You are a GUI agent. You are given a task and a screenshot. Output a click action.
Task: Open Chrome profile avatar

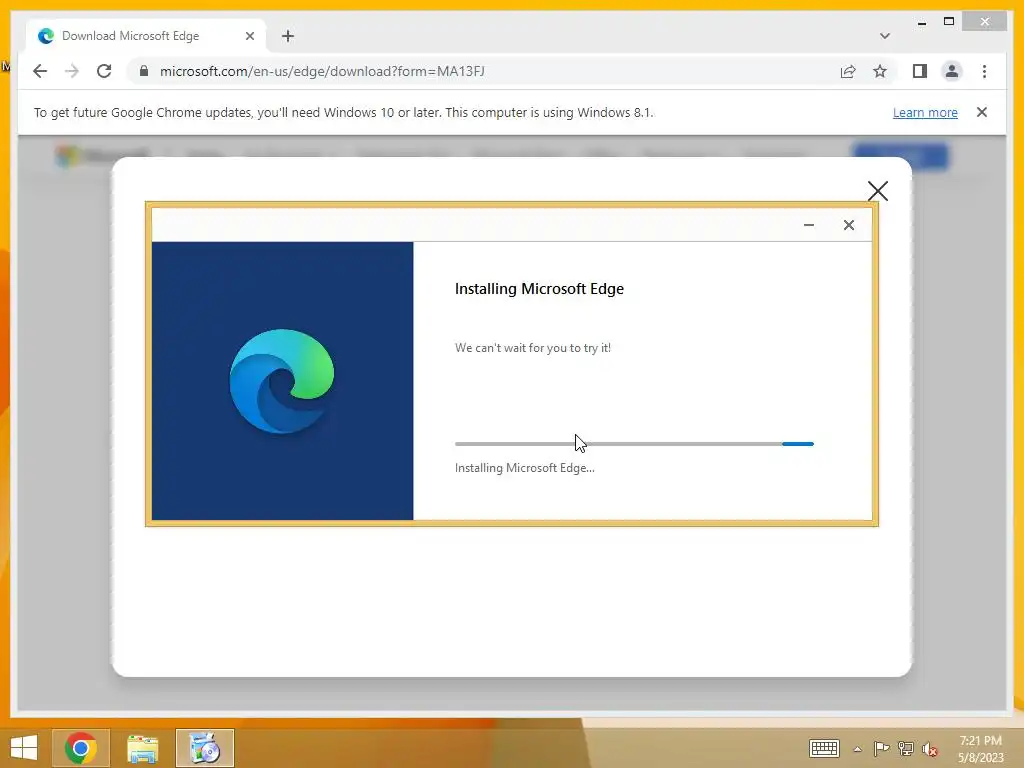pyautogui.click(x=952, y=71)
